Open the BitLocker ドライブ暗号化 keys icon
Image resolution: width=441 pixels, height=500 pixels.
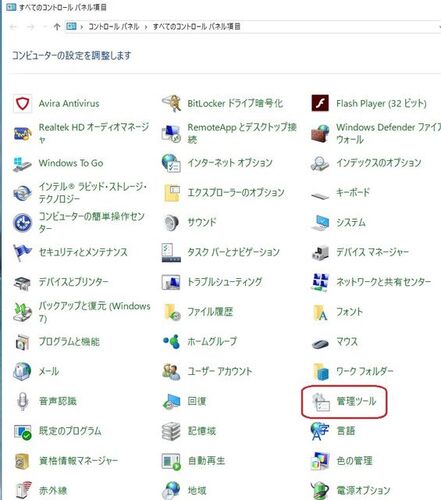pos(171,103)
